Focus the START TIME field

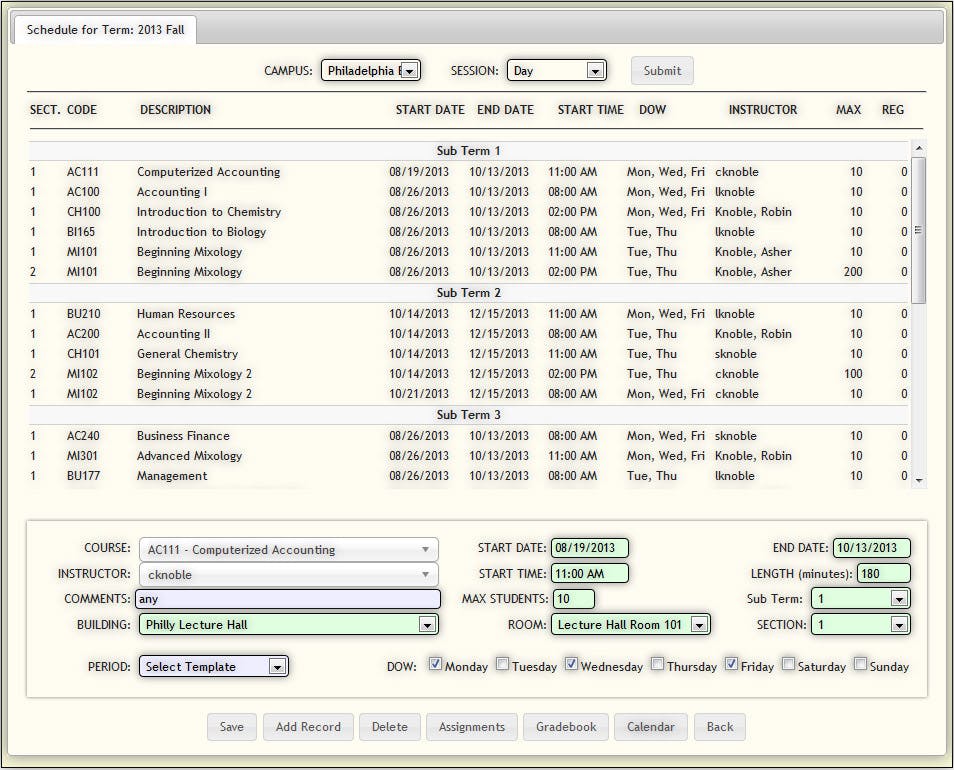(590, 574)
